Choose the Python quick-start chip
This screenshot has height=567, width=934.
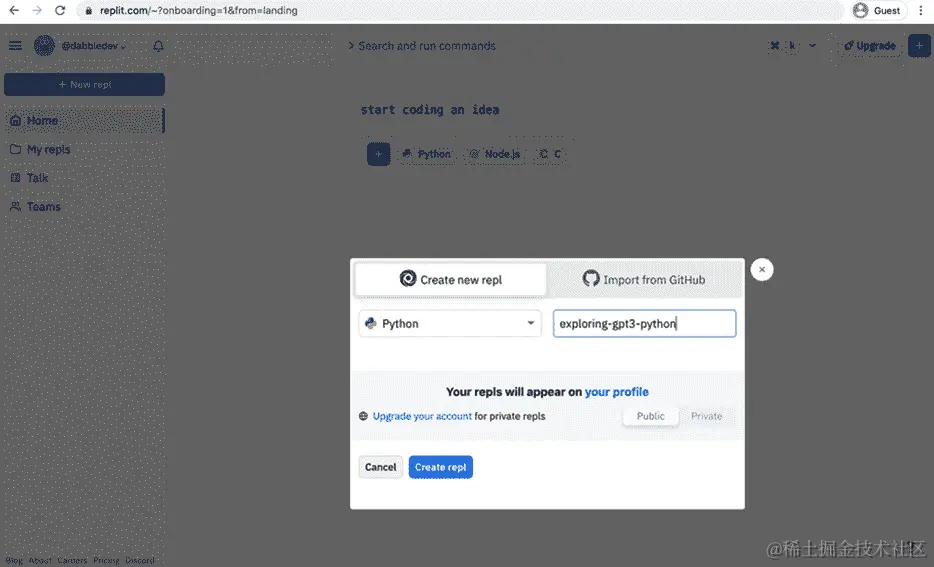click(426, 154)
